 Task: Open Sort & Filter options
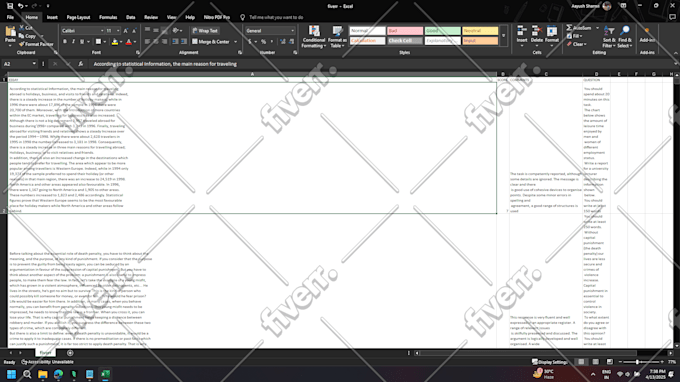click(x=608, y=37)
